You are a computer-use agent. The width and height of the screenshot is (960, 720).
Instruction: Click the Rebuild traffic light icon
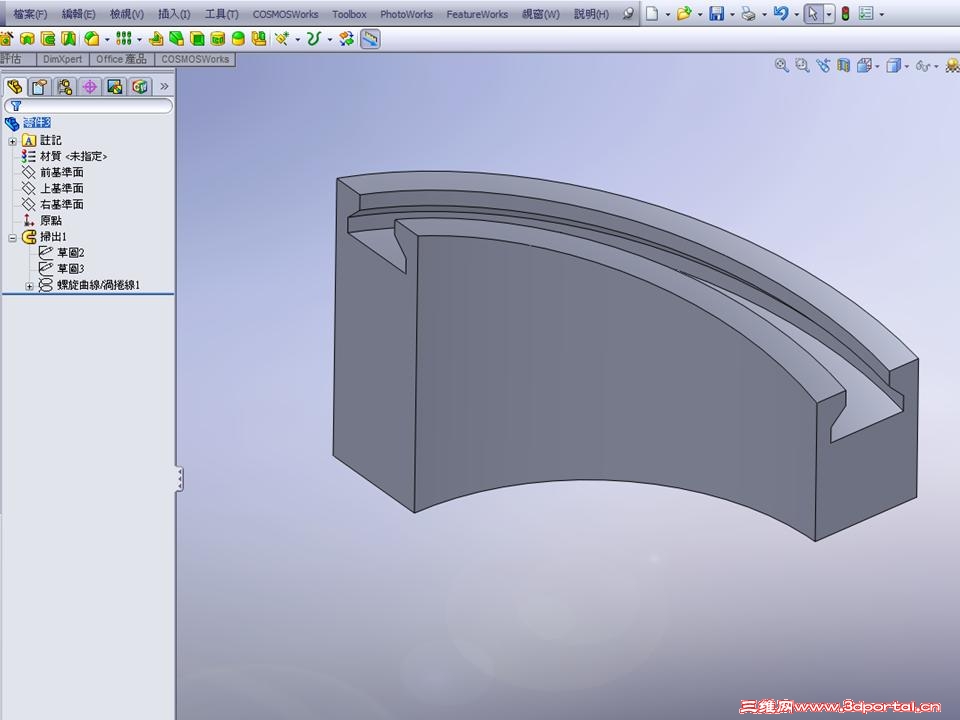(x=846, y=13)
